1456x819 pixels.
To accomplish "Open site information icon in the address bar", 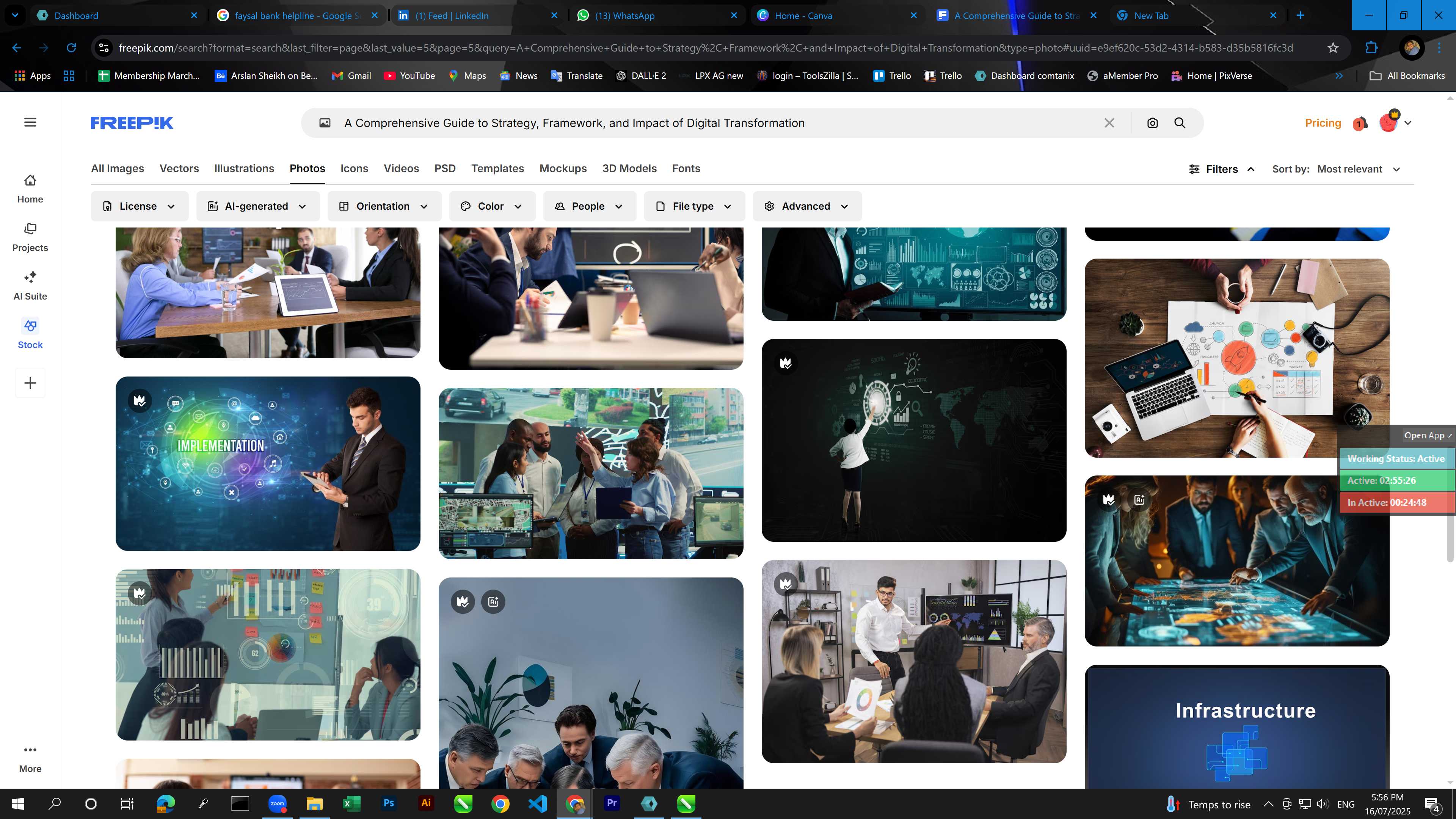I will click(x=104, y=48).
